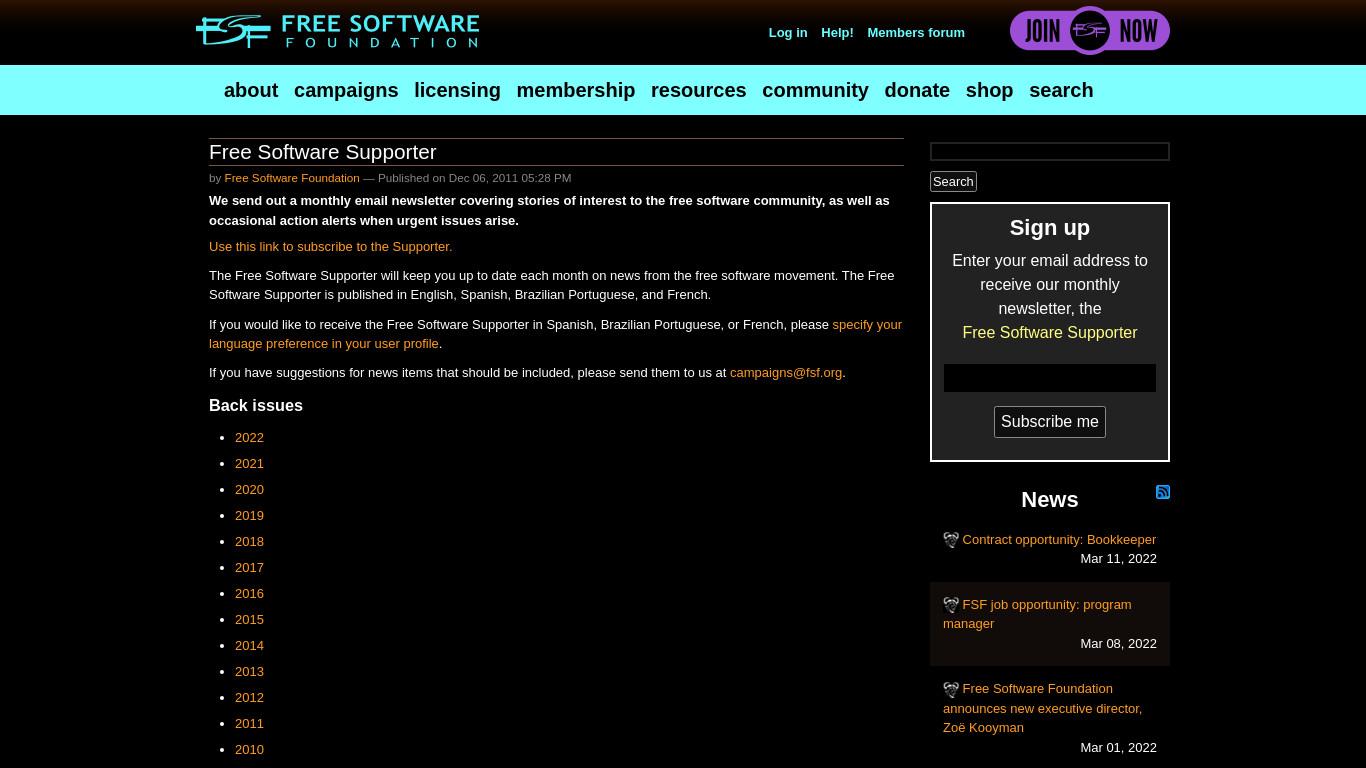Open the 2017 back issues
Screen dimensions: 1366x768
[x=249, y=567]
